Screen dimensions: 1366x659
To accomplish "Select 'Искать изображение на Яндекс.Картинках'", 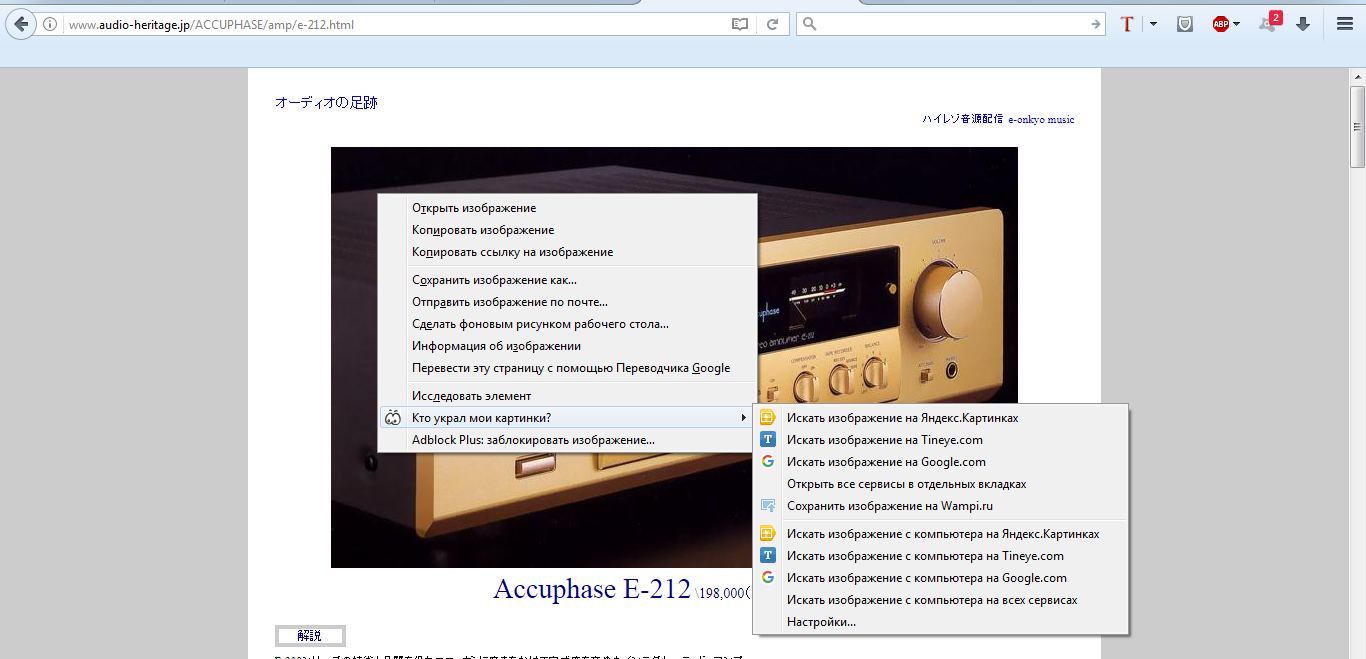I will tap(941, 418).
